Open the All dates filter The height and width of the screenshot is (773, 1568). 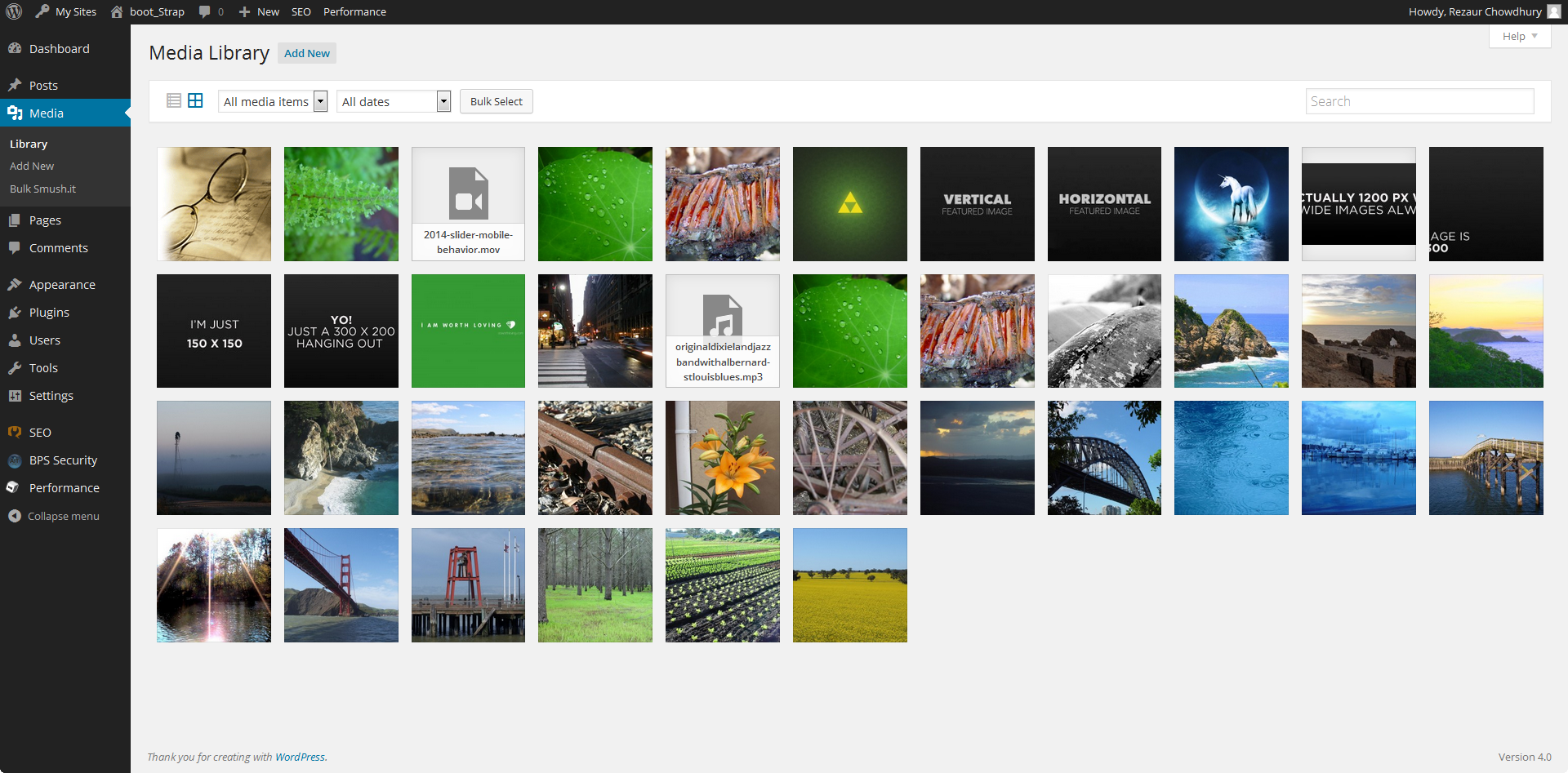tap(393, 101)
